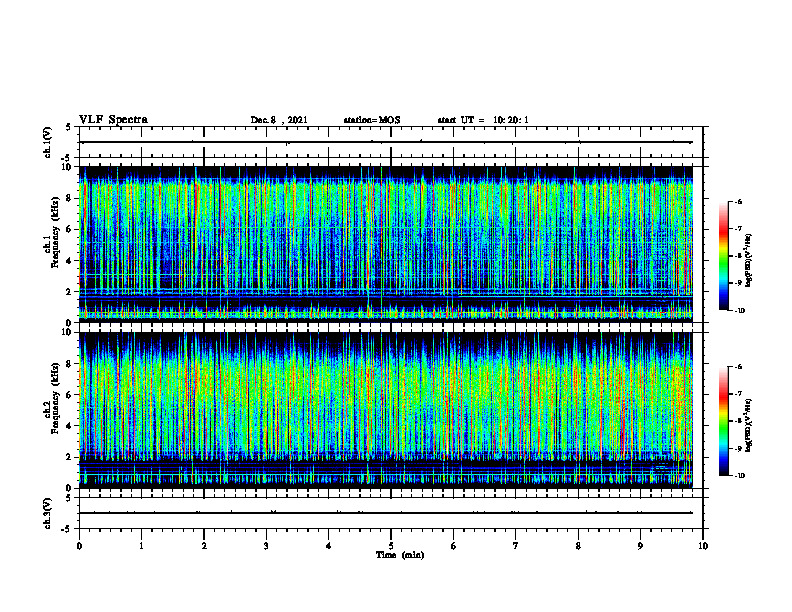This screenshot has height=612, width=792.
Task: Click the ch.1 spectrogram panel
Action: 386,244
